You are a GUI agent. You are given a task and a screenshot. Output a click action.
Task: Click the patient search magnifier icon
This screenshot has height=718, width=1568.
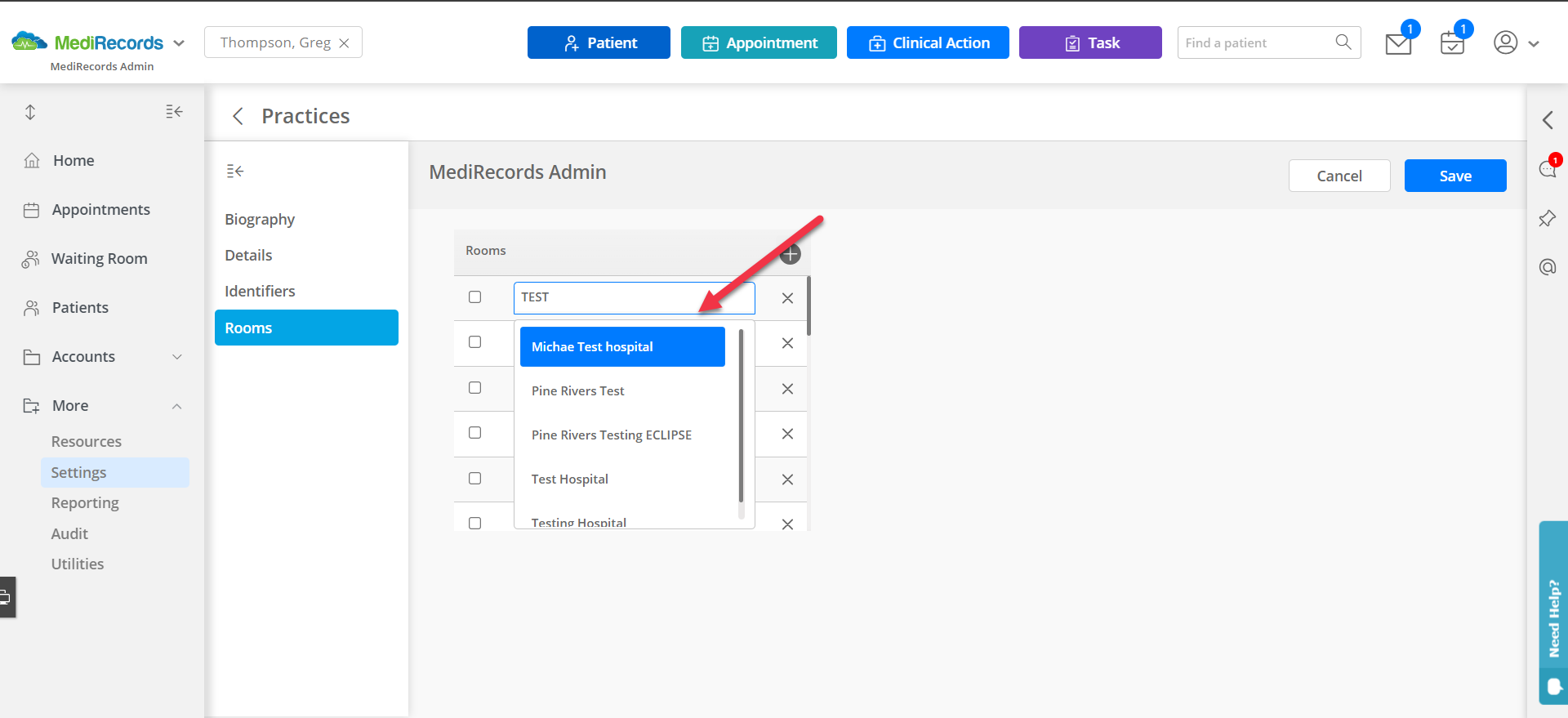click(1343, 42)
